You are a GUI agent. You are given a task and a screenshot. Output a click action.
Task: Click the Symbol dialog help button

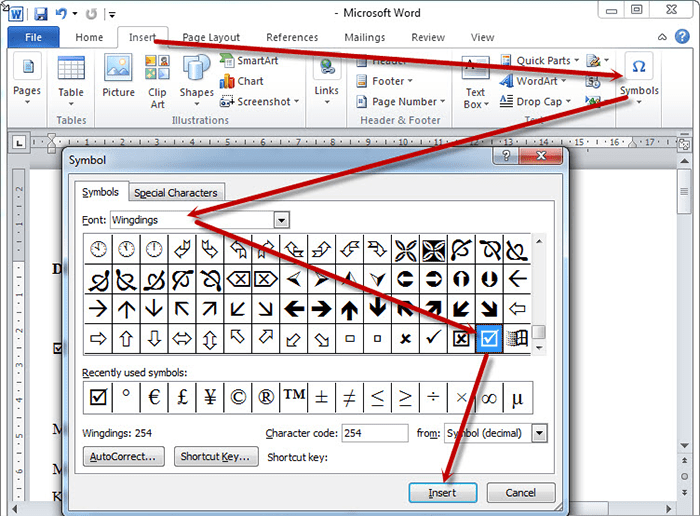(x=506, y=156)
